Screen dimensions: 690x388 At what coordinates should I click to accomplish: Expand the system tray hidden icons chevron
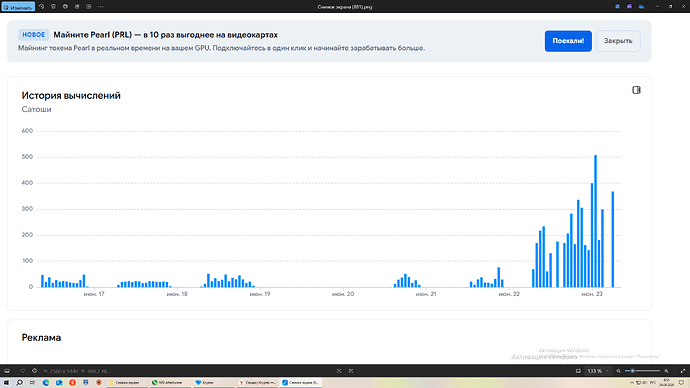632,383
